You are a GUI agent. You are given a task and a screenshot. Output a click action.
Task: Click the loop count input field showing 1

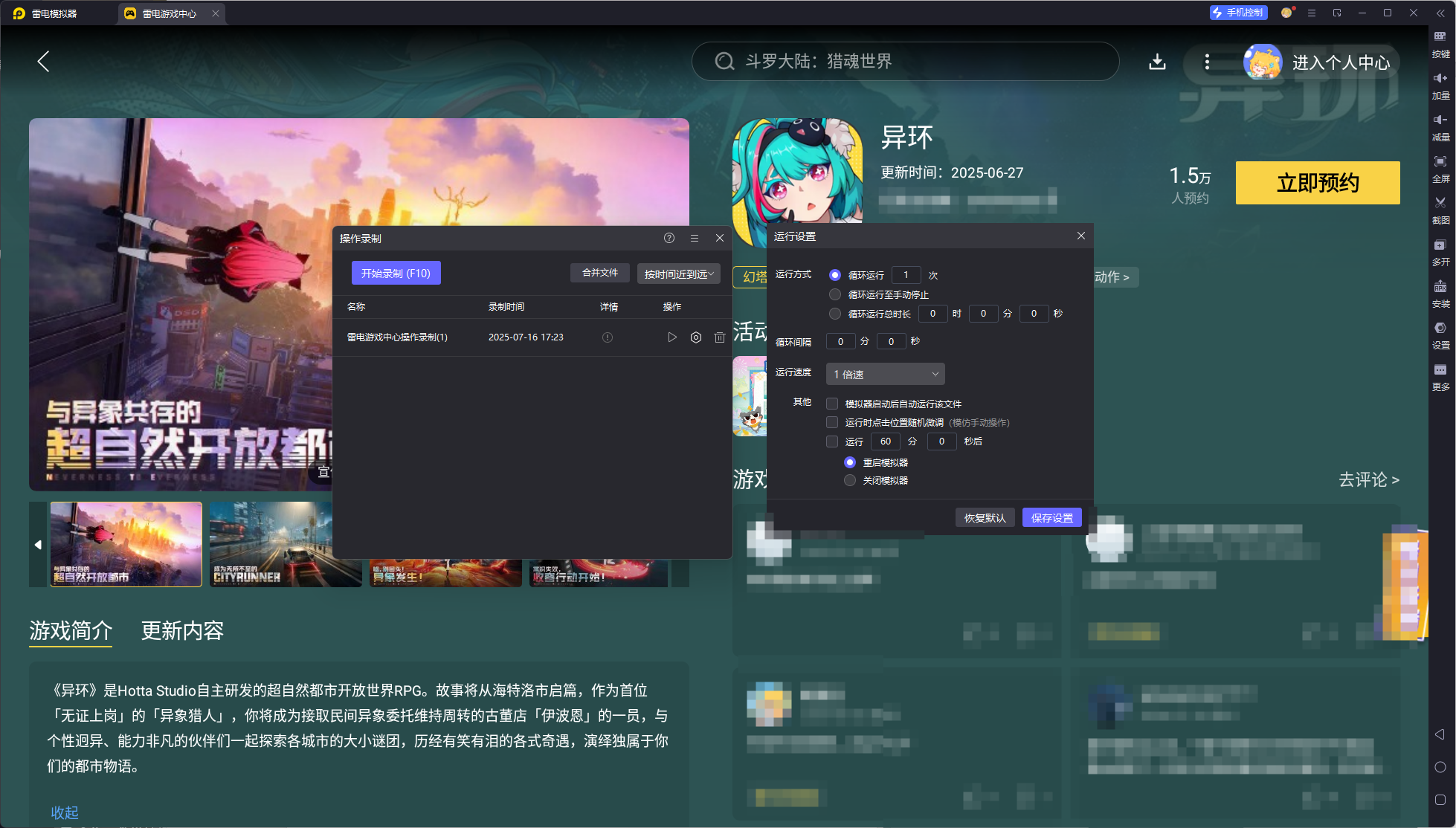[906, 275]
